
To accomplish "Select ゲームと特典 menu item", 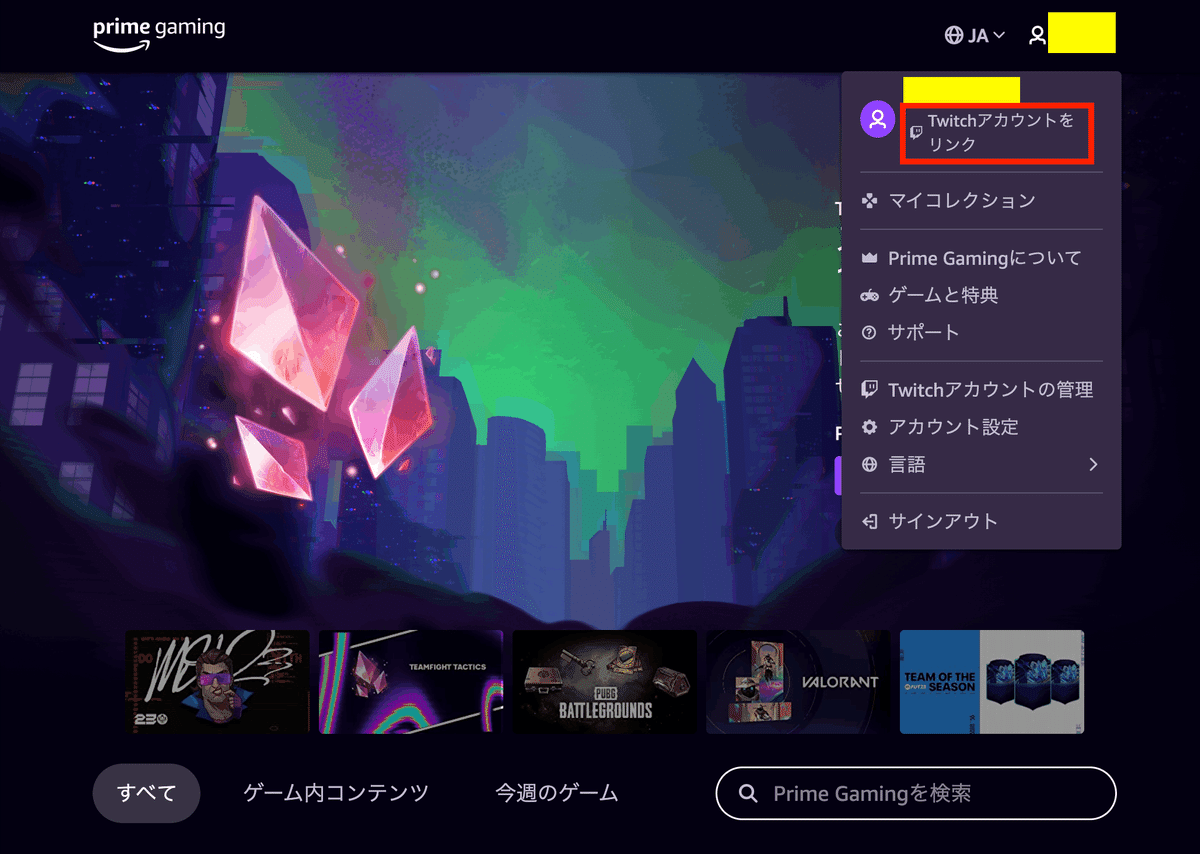I will click(x=943, y=296).
